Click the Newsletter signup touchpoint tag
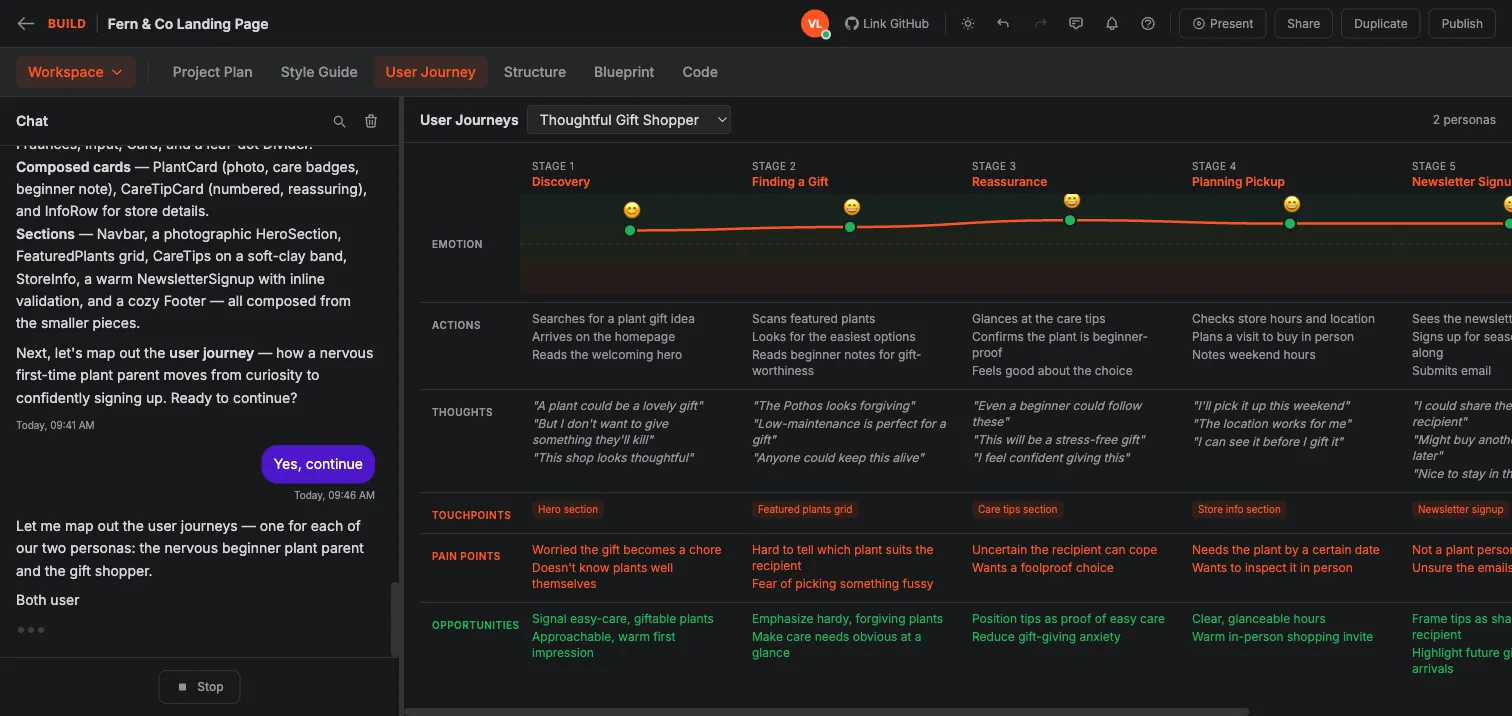Screen dimensions: 1512x716 pyautogui.click(x=1460, y=510)
